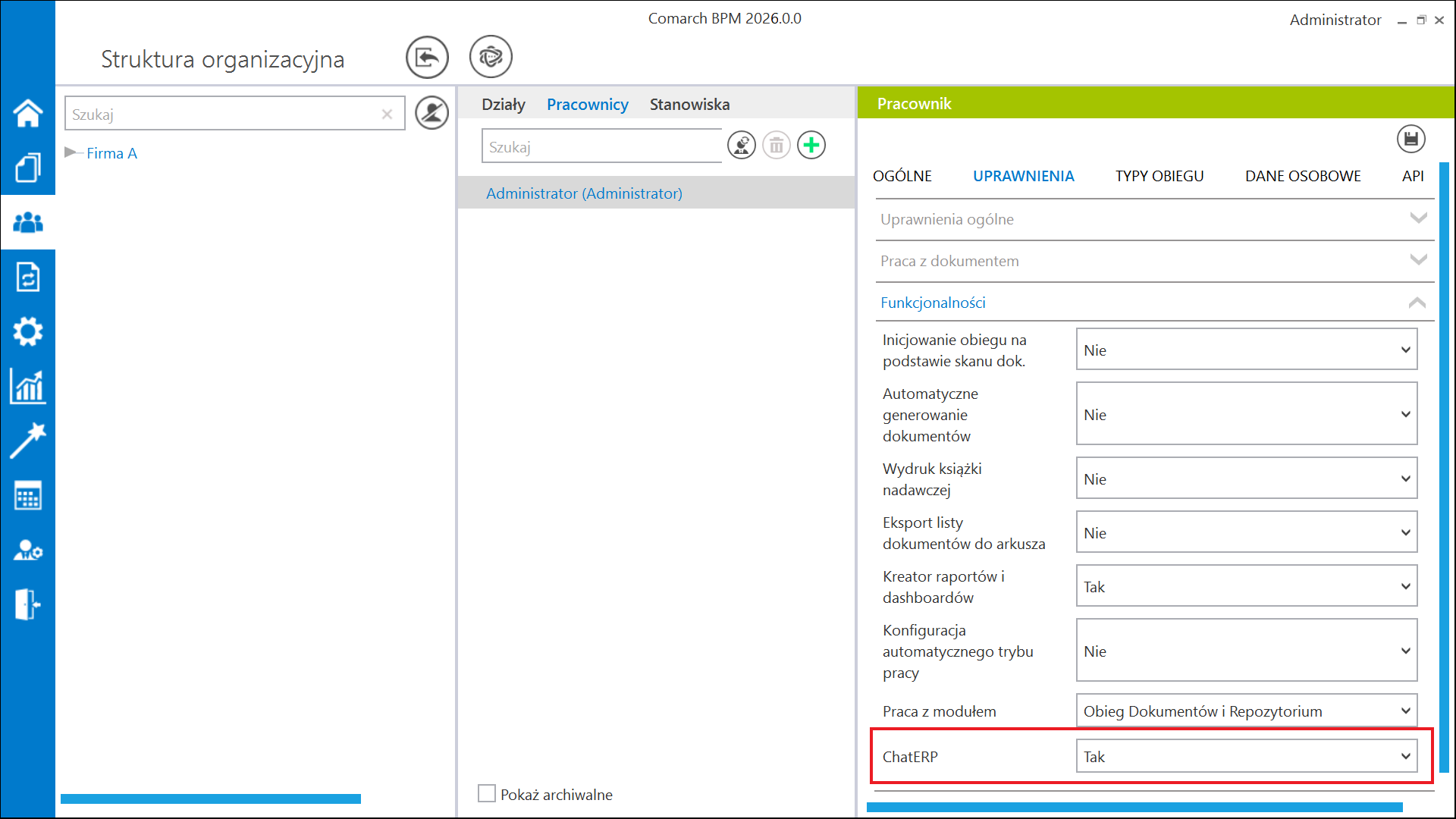Open Kreator raportów i dashboardów dropdown
Viewport: 1456px width, 819px height.
[1246, 587]
